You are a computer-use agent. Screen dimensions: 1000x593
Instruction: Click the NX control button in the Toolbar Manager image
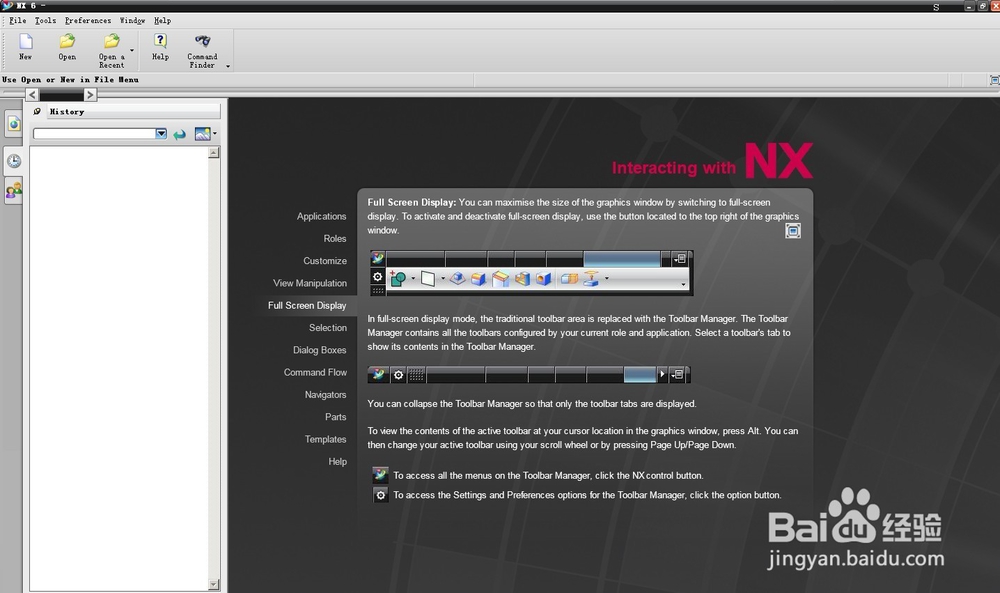coord(378,258)
